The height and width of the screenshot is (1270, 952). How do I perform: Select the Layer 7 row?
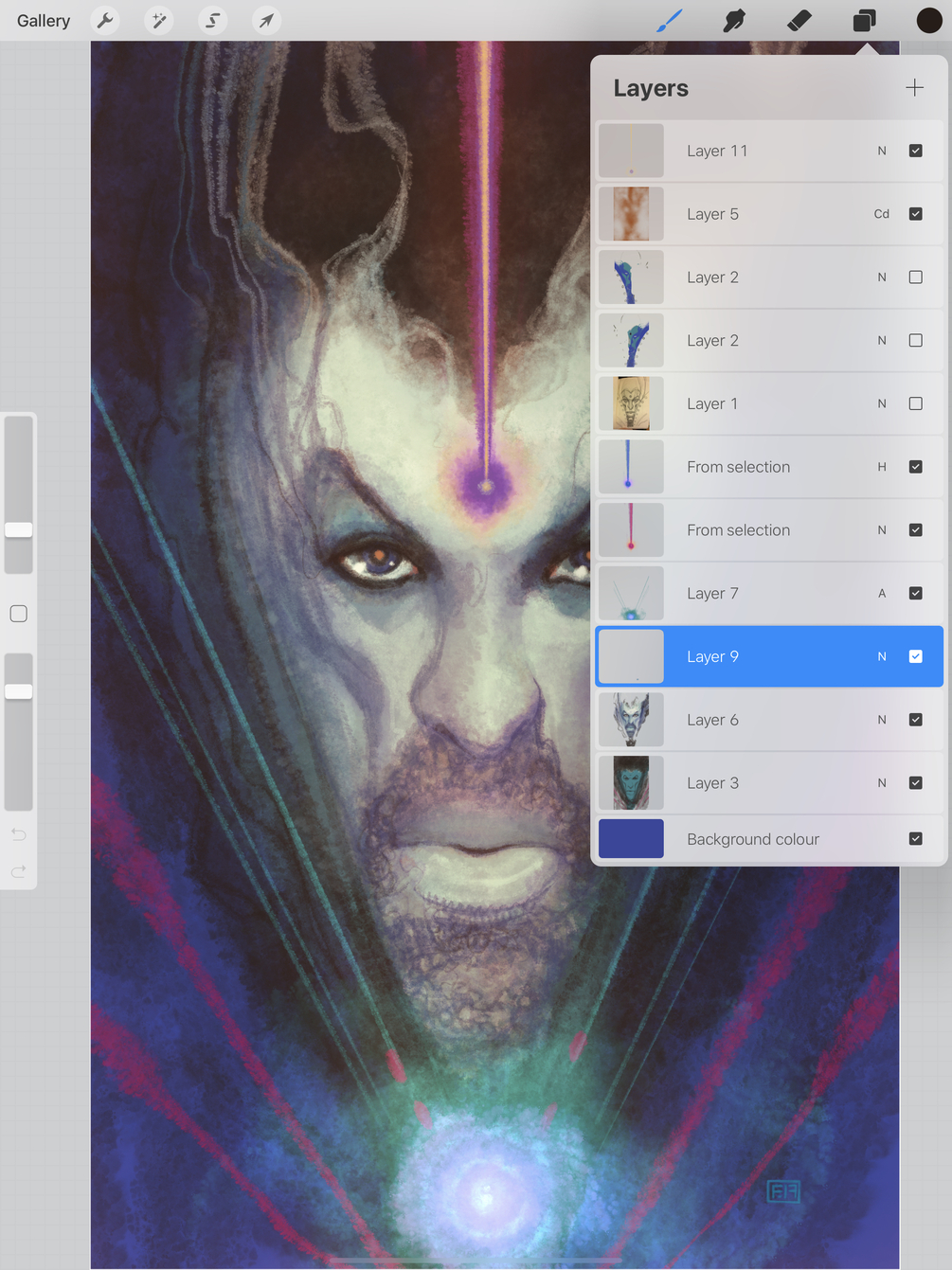point(769,593)
